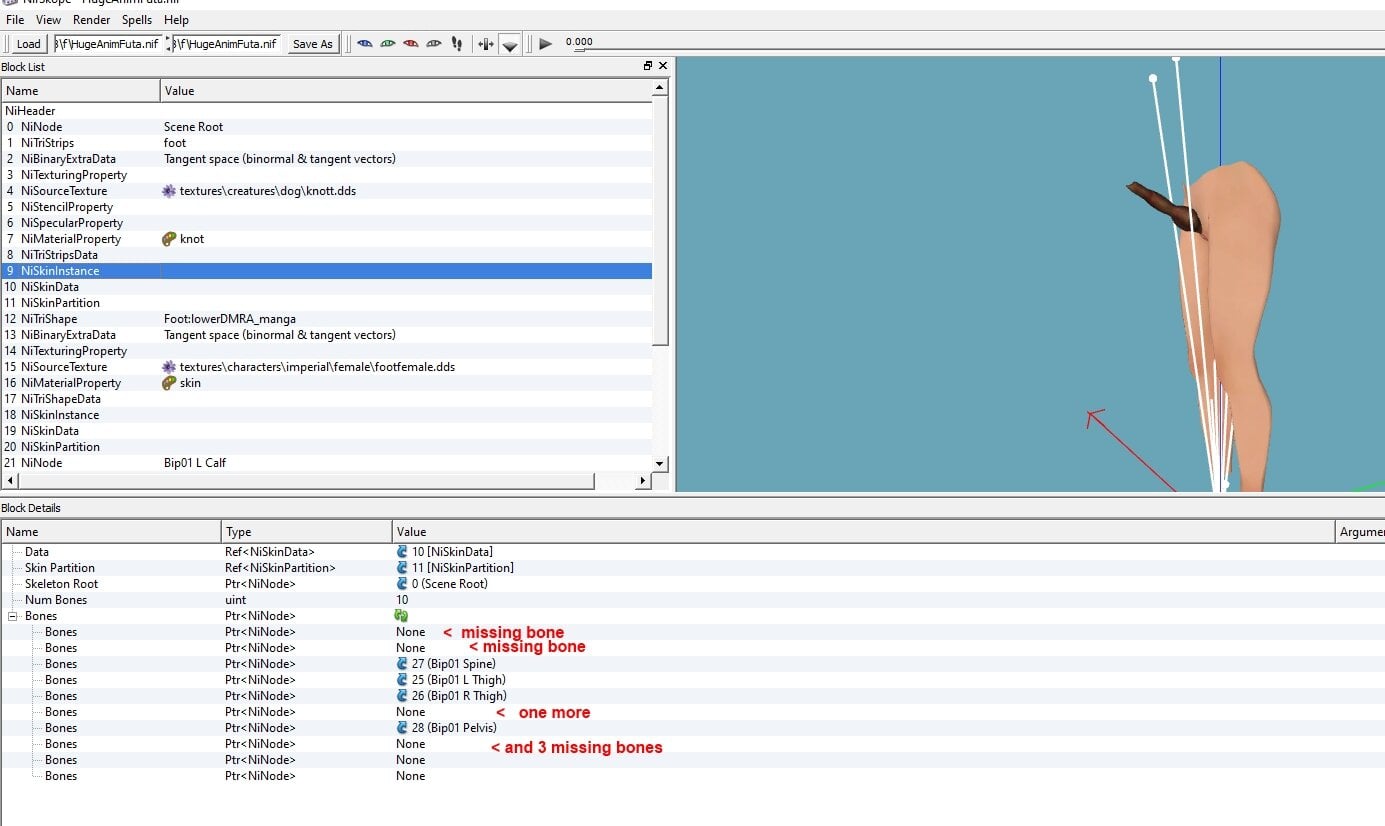Open the toolbar down-arrow dropdown

510,45
